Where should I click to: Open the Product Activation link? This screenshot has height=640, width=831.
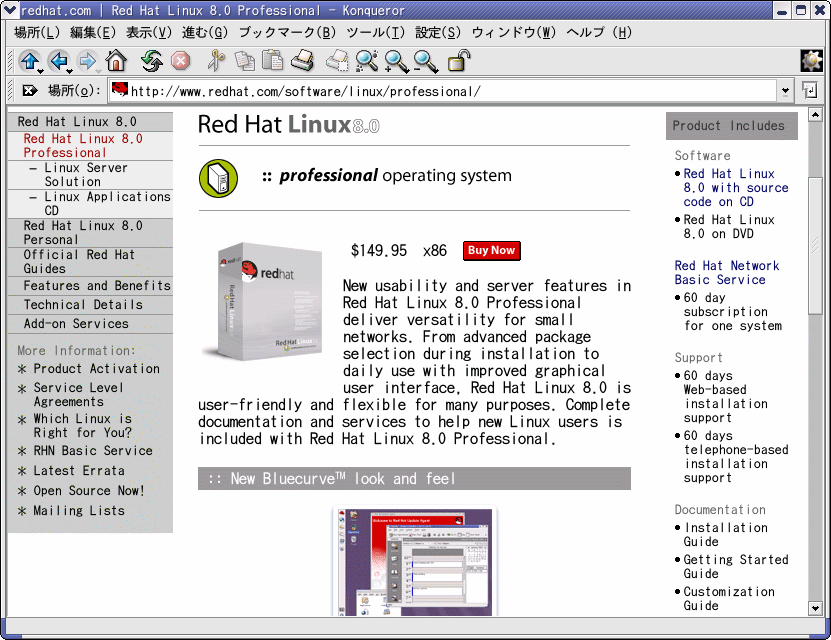96,369
